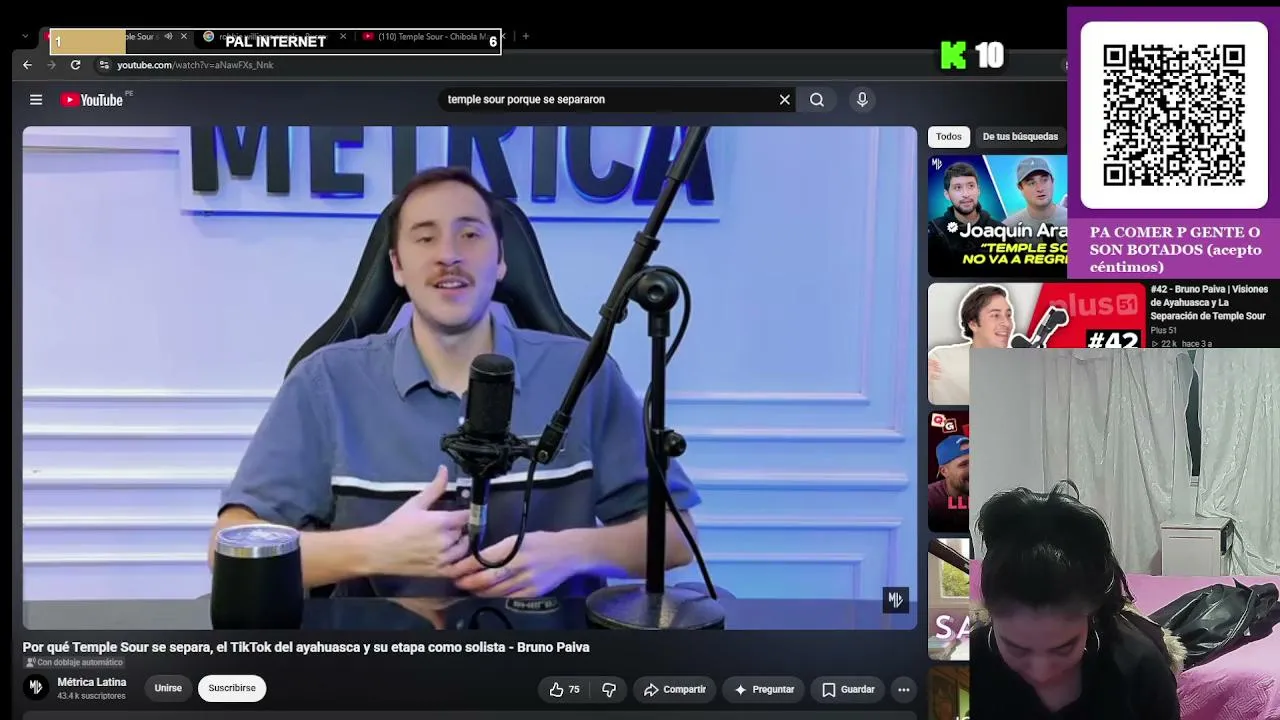Open site info icon in address bar
Screen dimensions: 1280x720
[x=104, y=65]
